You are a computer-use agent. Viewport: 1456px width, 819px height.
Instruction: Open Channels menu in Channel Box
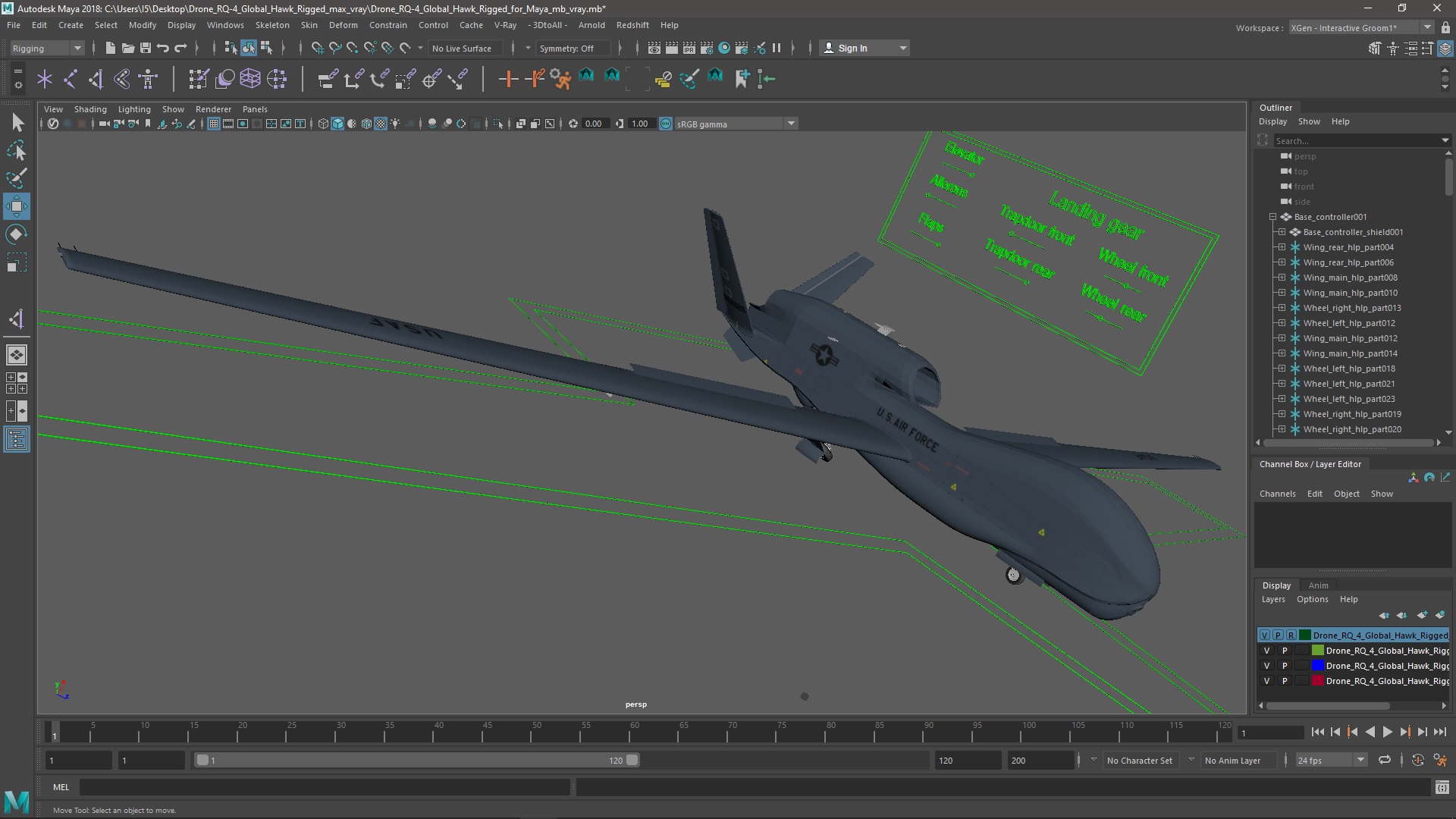coord(1277,494)
